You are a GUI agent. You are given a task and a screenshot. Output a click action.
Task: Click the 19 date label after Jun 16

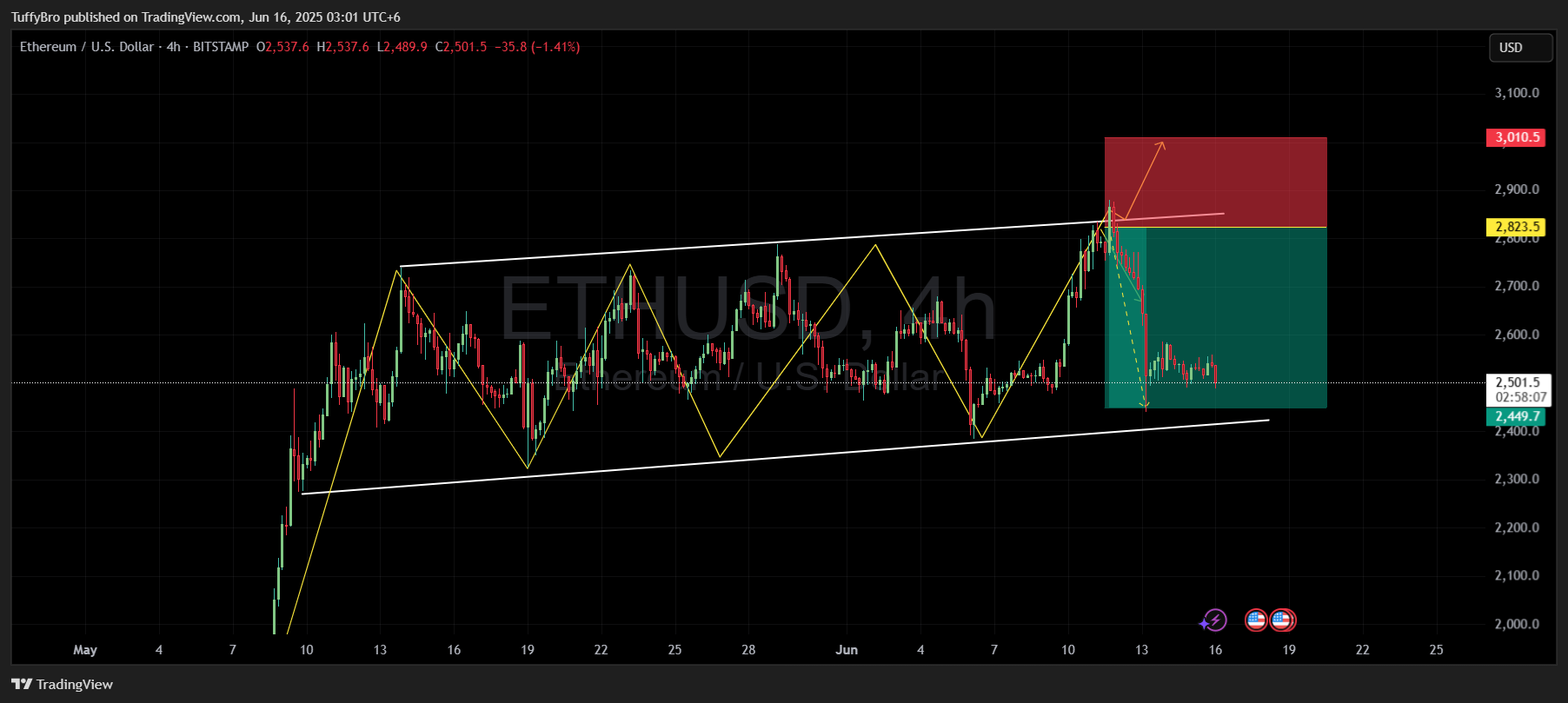pyautogui.click(x=1289, y=650)
